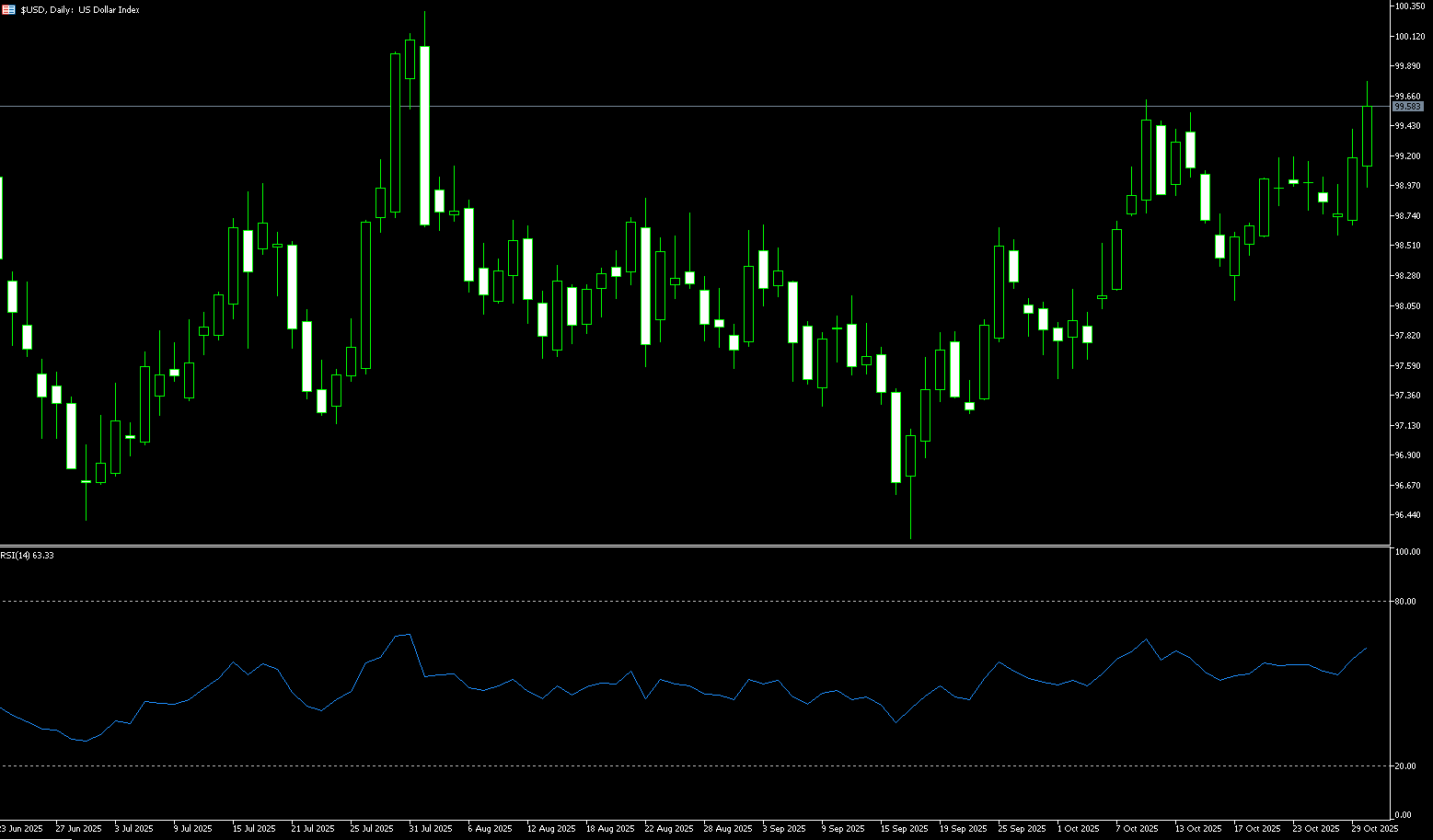Click the 23 Jun 2025 date label
Viewport: 1433px width, 840px height.
tap(22, 829)
